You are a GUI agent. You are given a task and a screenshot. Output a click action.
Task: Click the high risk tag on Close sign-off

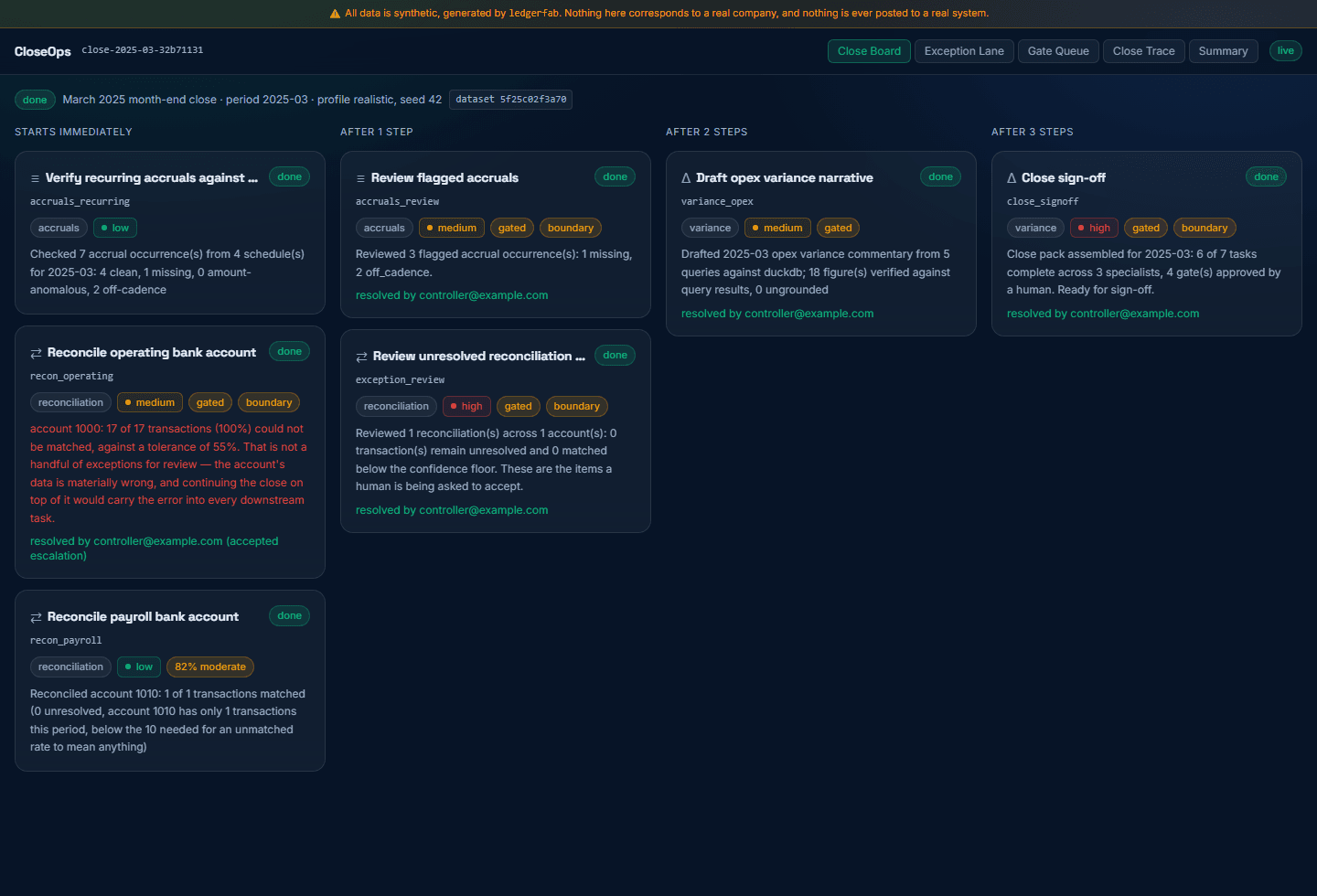pos(1094,228)
